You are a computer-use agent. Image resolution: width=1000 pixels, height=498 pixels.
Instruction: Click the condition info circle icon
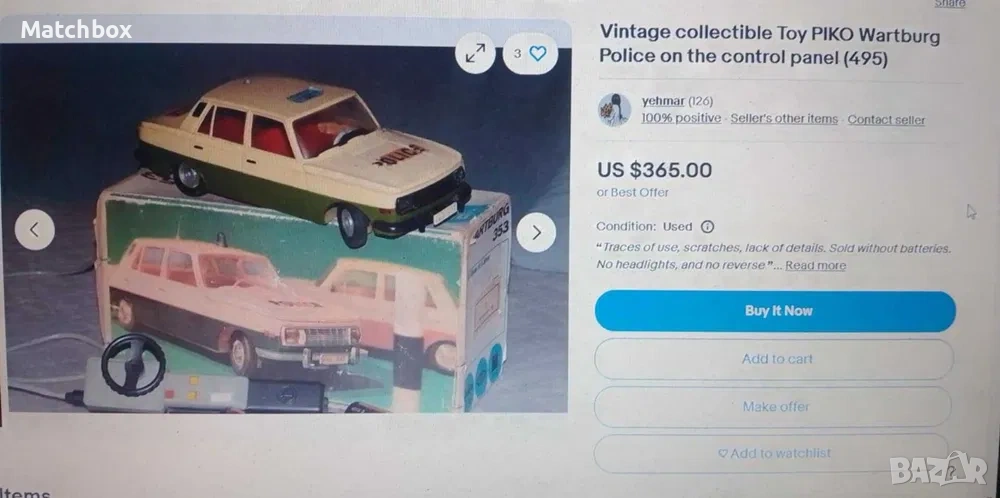707,226
